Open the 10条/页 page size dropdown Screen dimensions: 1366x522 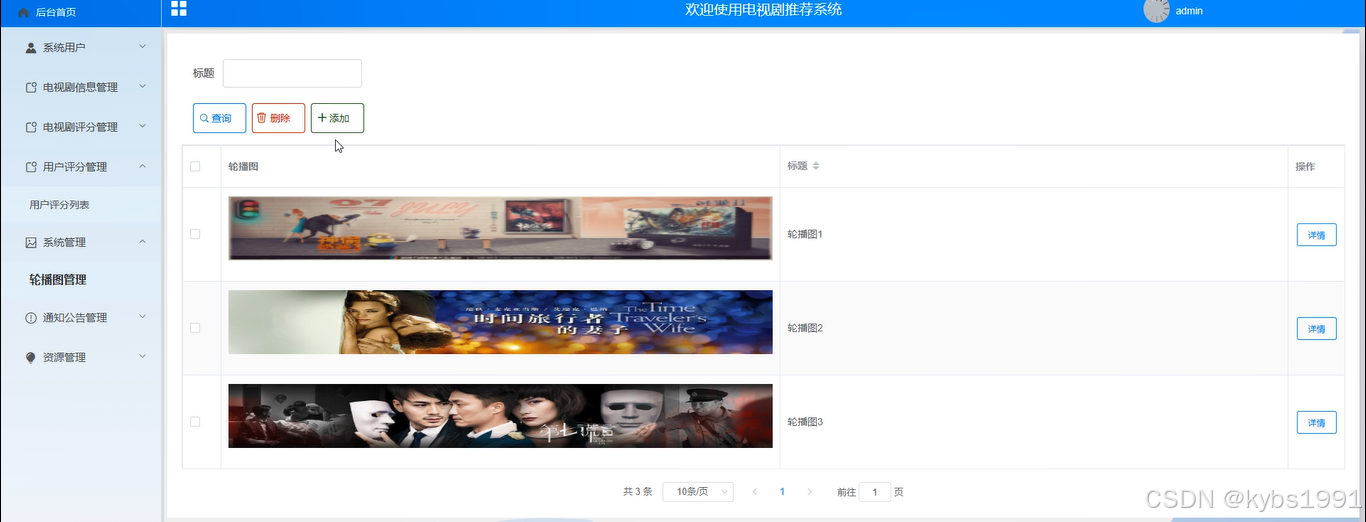[698, 492]
